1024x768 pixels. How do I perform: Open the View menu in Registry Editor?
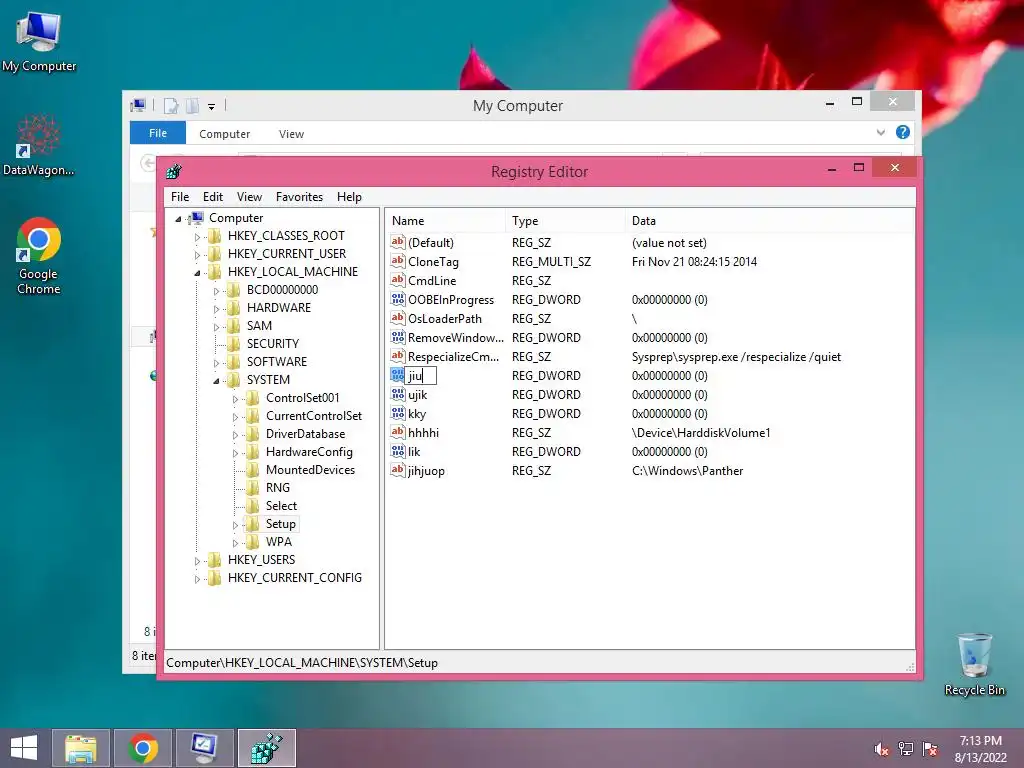(x=249, y=197)
